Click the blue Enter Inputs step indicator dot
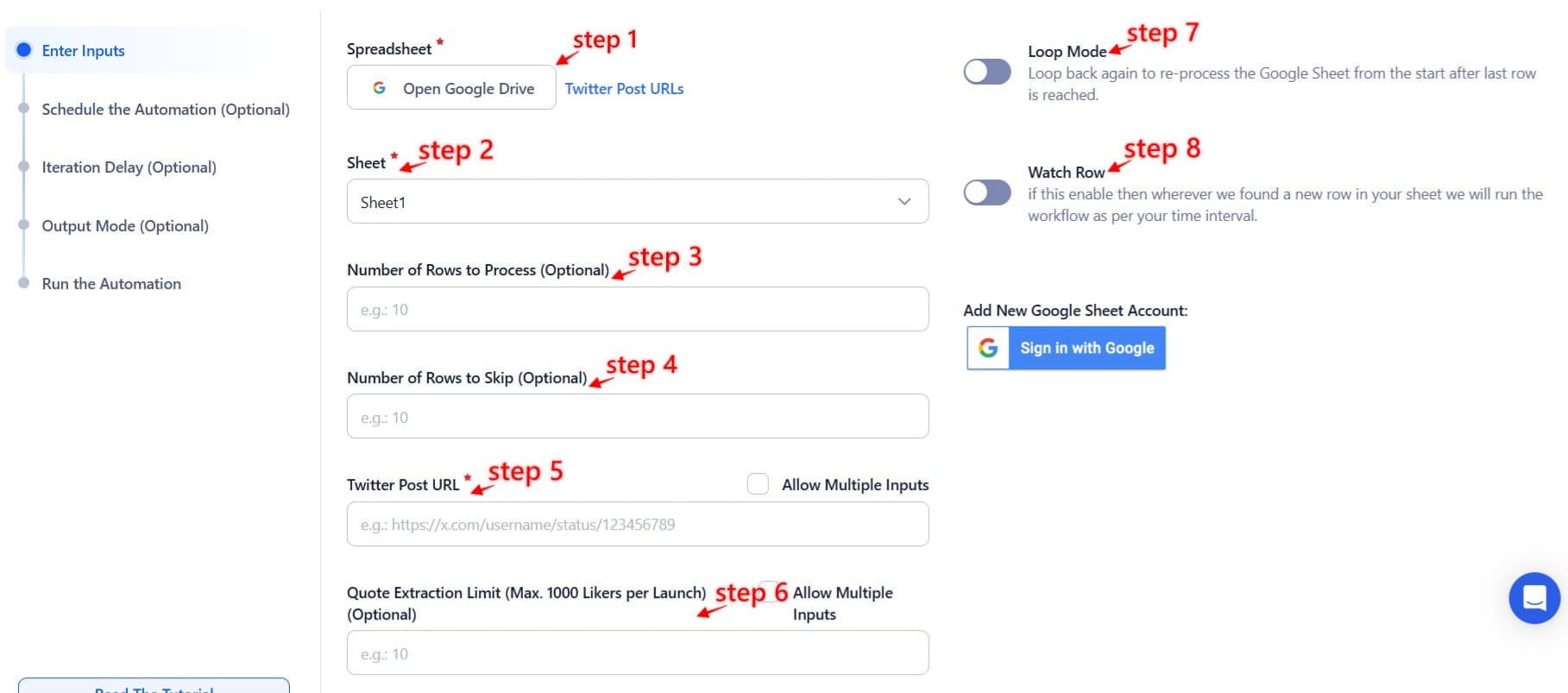 tap(23, 50)
